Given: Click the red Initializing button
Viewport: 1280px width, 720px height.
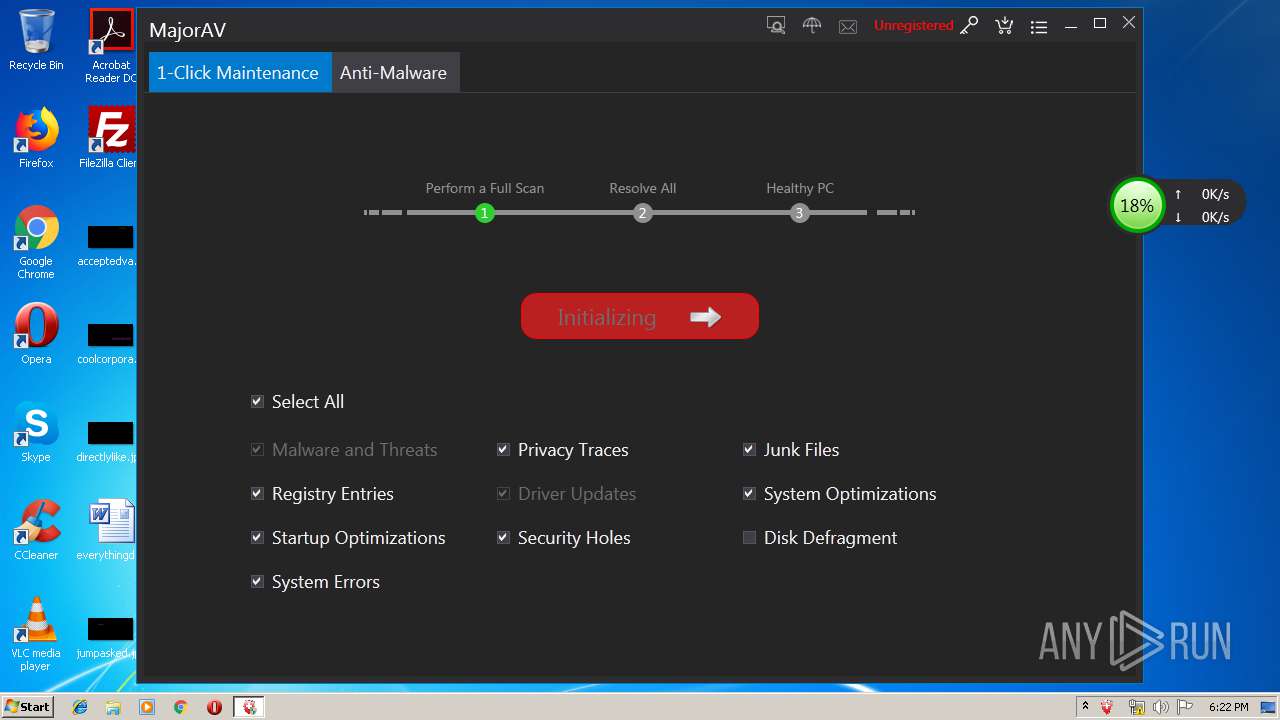Looking at the screenshot, I should tap(640, 316).
